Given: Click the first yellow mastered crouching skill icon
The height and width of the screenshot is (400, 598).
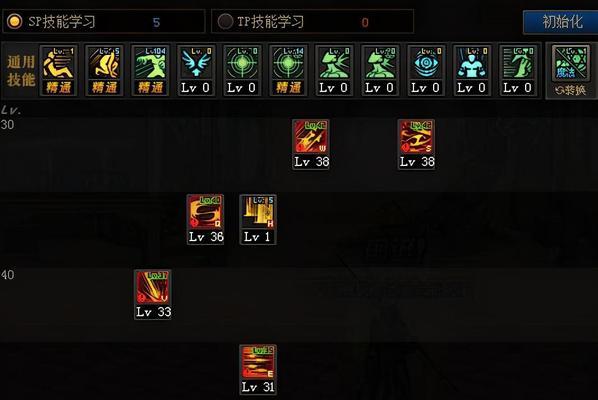Looking at the screenshot, I should [58, 70].
